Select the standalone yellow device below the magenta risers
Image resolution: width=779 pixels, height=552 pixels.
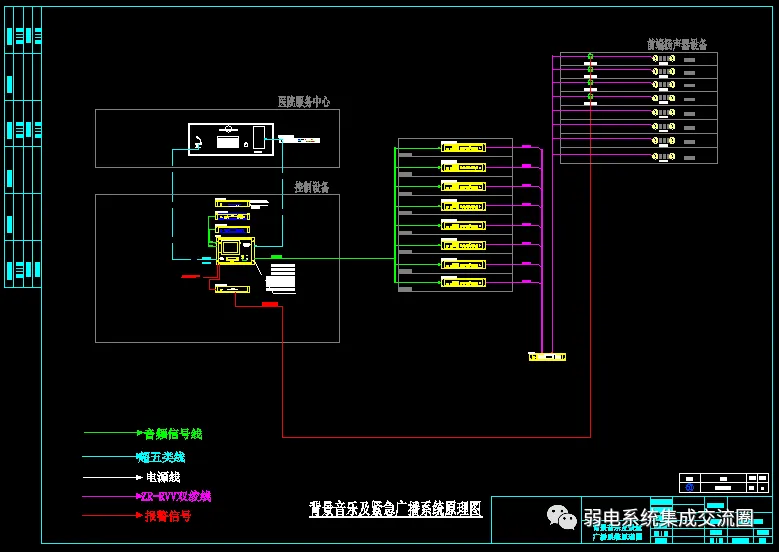[547, 357]
